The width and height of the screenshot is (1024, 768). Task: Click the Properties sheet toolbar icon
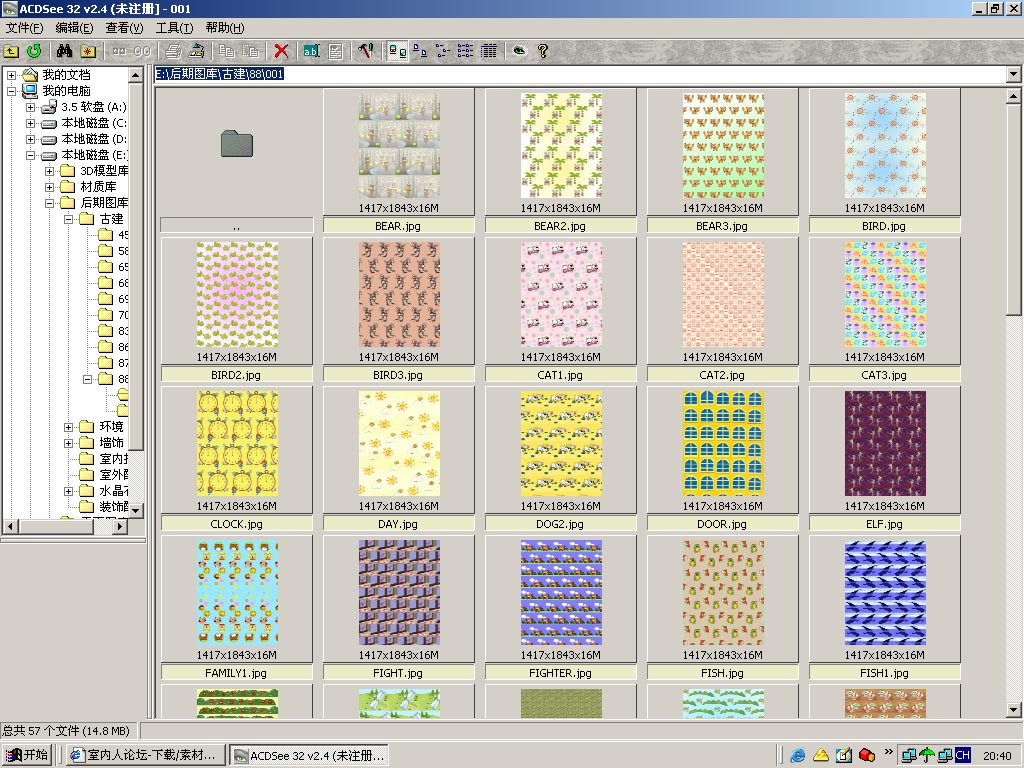point(336,51)
